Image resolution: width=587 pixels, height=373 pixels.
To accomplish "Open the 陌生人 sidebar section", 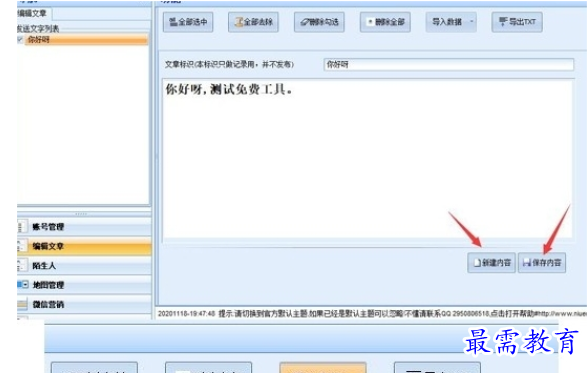I will (84, 266).
